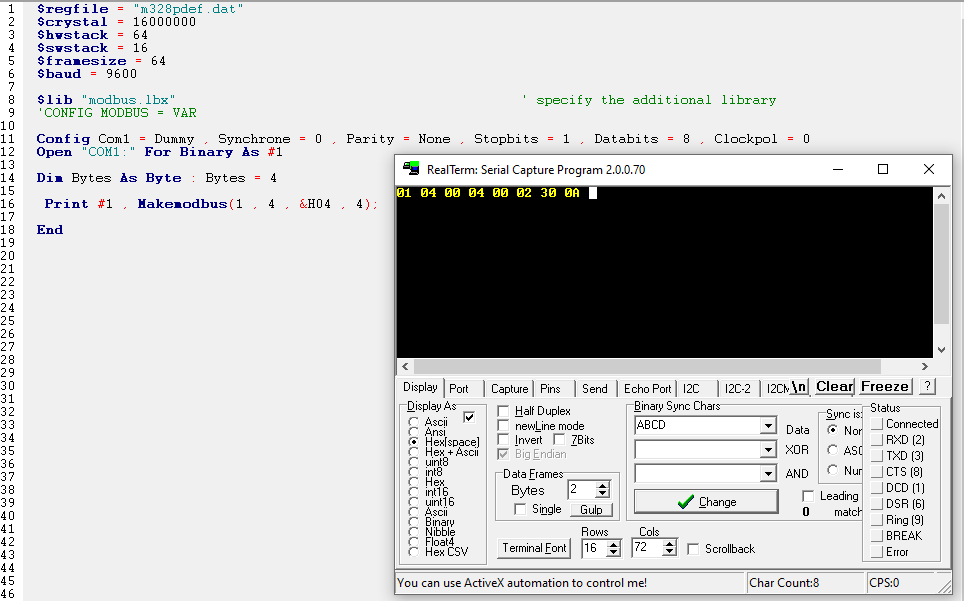Open the Capture tab
Image resolution: width=964 pixels, height=601 pixels.
(x=509, y=389)
